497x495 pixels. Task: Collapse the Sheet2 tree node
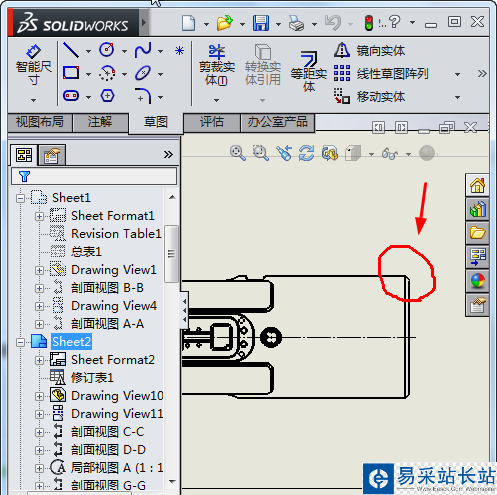pos(20,342)
